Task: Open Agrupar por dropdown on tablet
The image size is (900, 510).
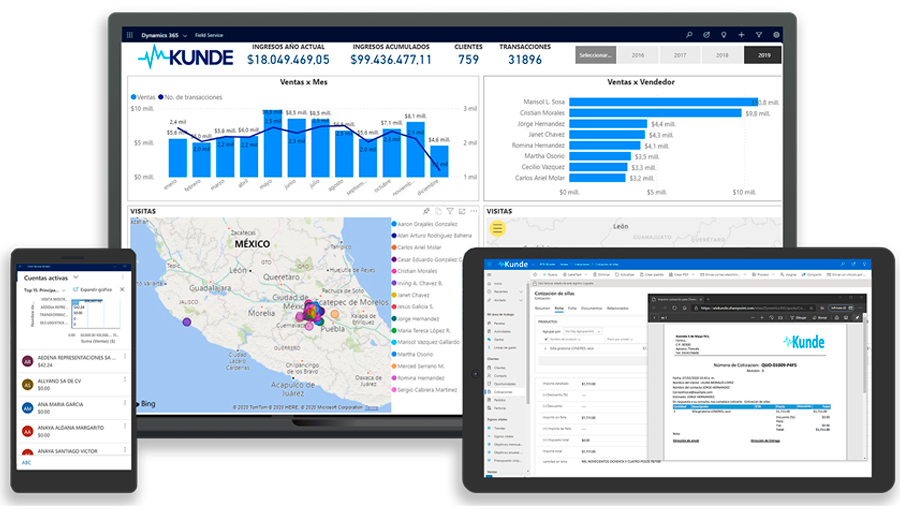Action: pos(583,332)
